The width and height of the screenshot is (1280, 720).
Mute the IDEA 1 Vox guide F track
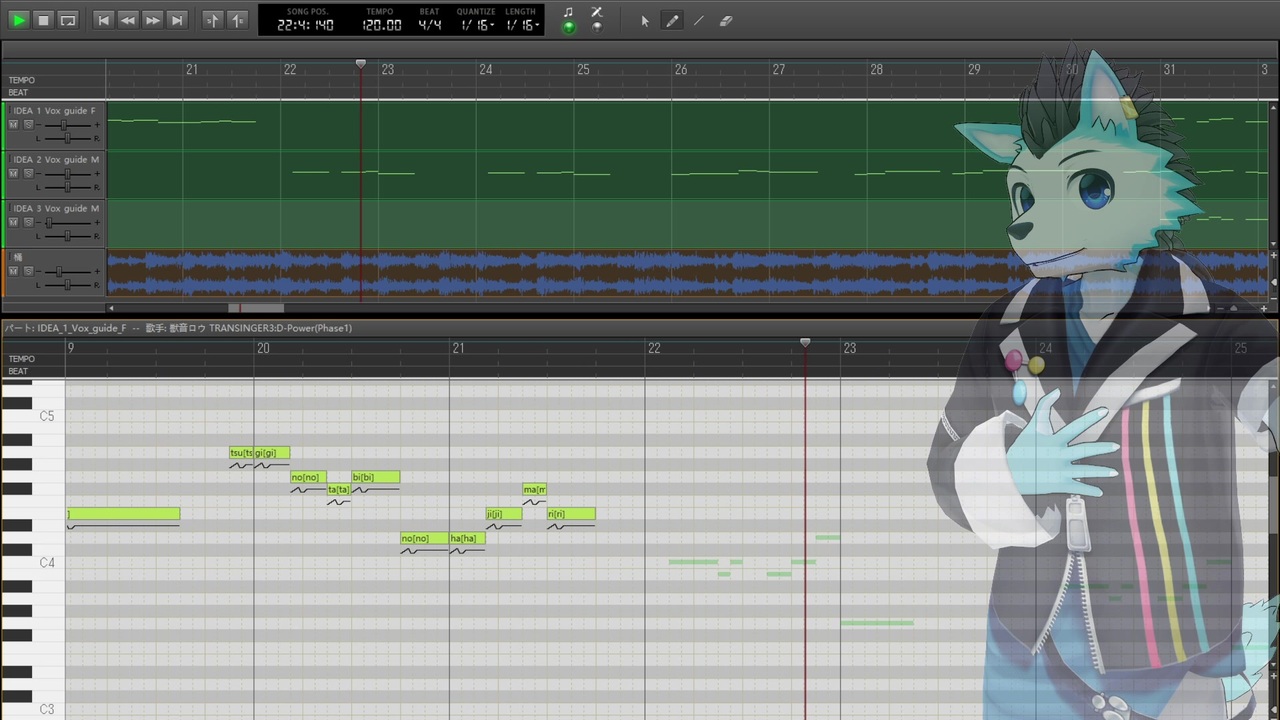[x=13, y=125]
